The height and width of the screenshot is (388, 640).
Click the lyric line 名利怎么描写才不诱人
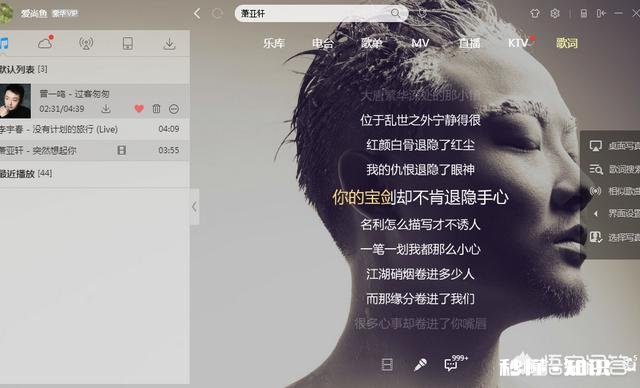[x=420, y=224]
